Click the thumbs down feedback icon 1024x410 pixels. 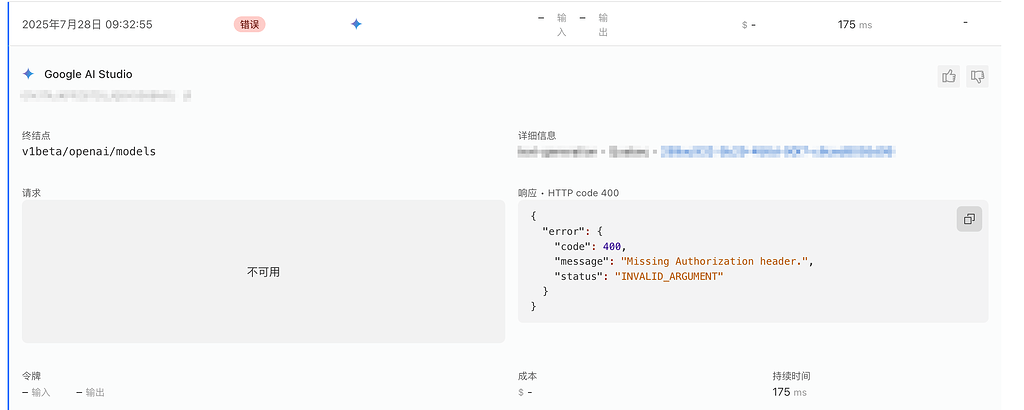click(x=978, y=76)
